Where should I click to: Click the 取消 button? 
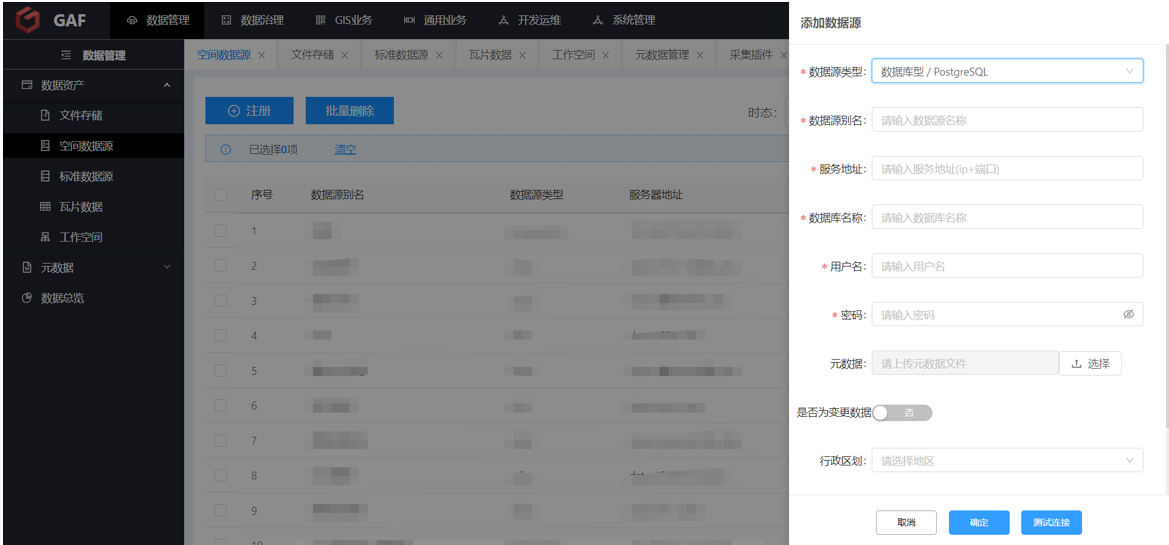(x=906, y=523)
